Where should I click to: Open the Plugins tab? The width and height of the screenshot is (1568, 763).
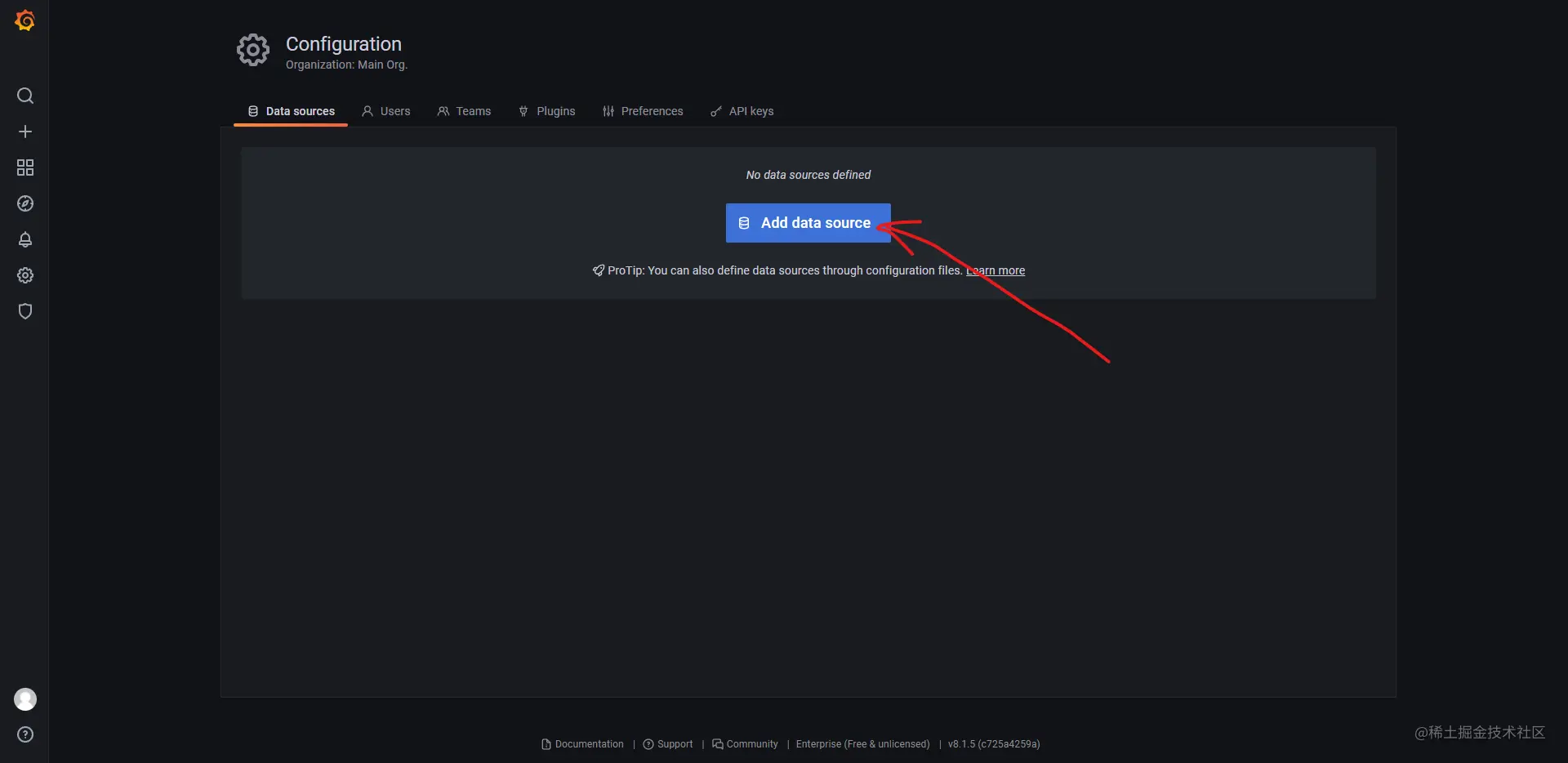547,111
